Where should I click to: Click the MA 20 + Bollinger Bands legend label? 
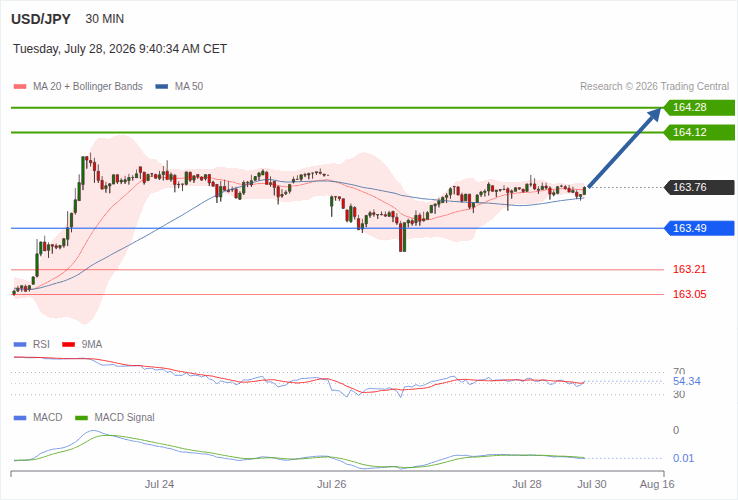88,87
